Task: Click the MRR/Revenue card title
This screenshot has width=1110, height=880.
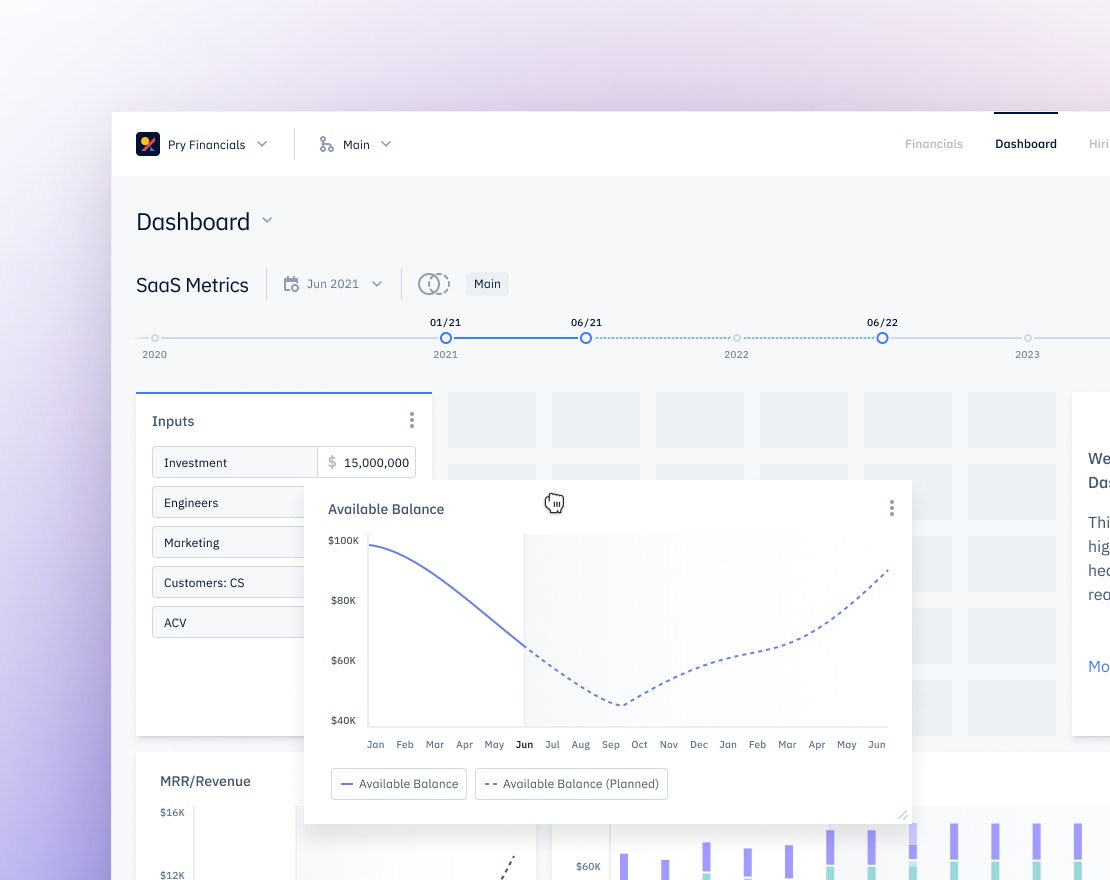Action: coord(205,781)
